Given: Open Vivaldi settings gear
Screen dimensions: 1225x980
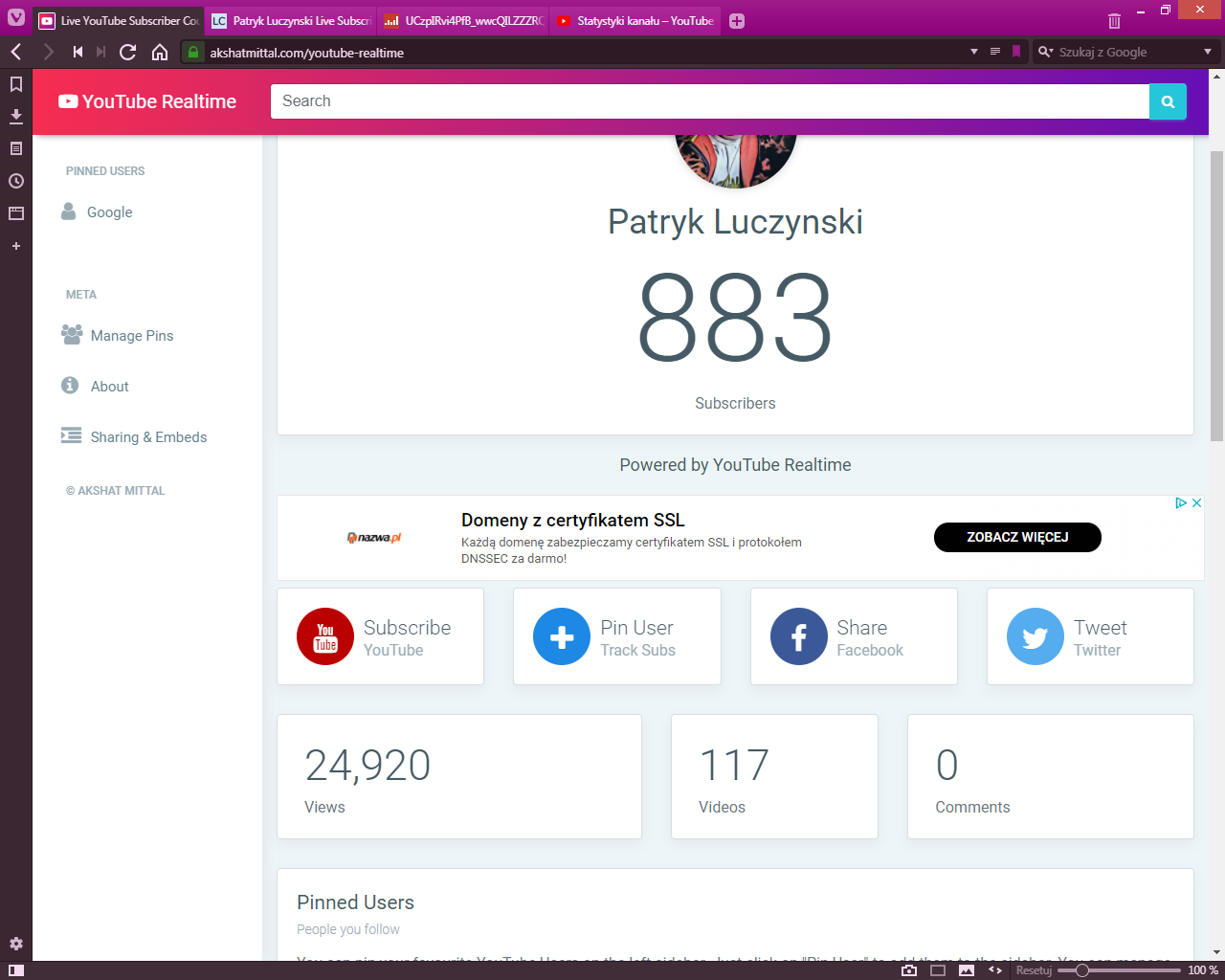Looking at the screenshot, I should [16, 944].
